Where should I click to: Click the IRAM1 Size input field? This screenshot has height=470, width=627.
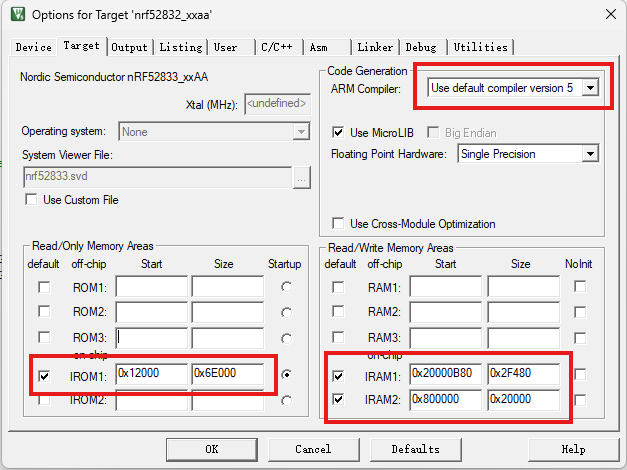[x=523, y=375]
